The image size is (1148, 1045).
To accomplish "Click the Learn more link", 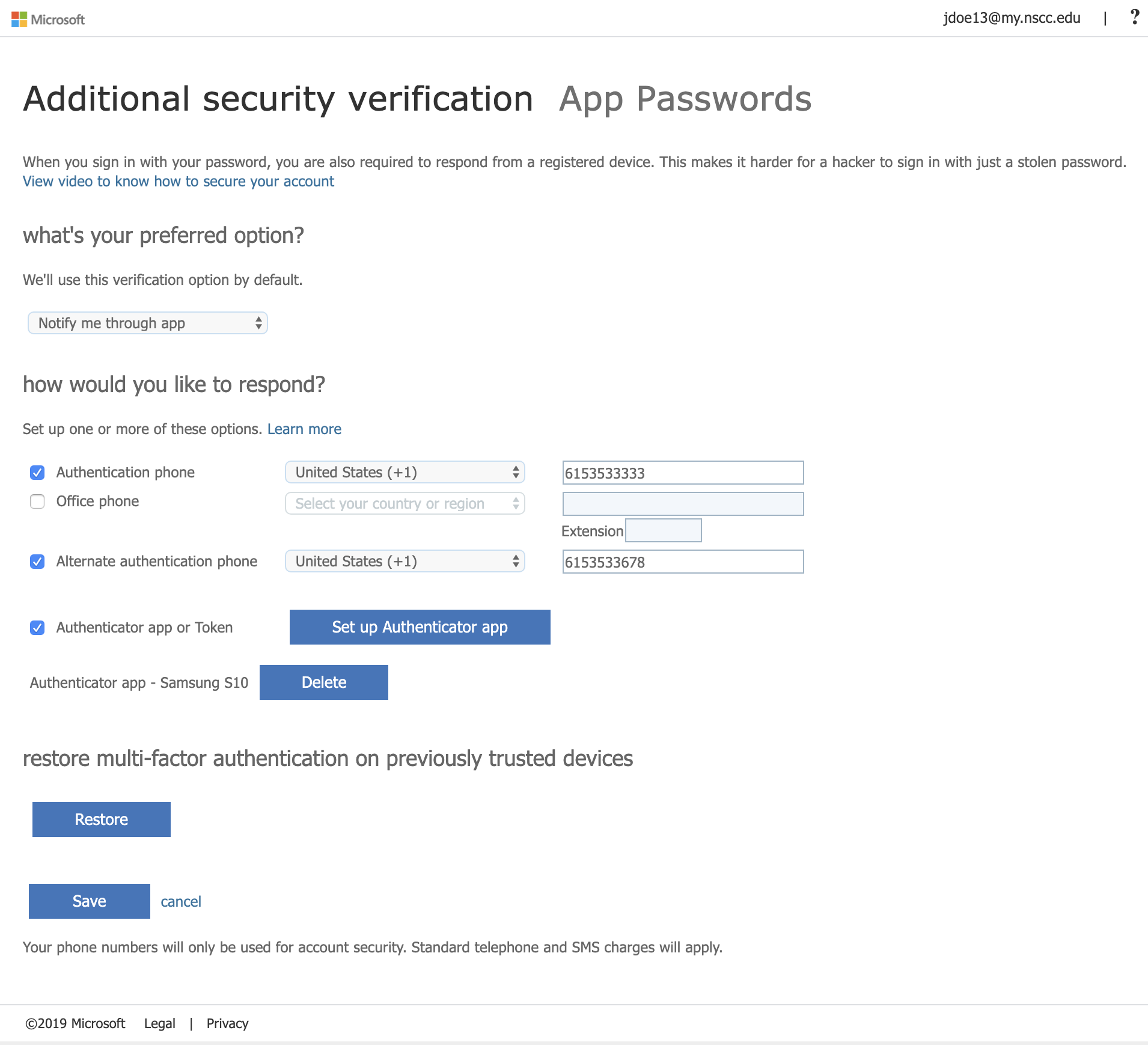I will pos(304,428).
